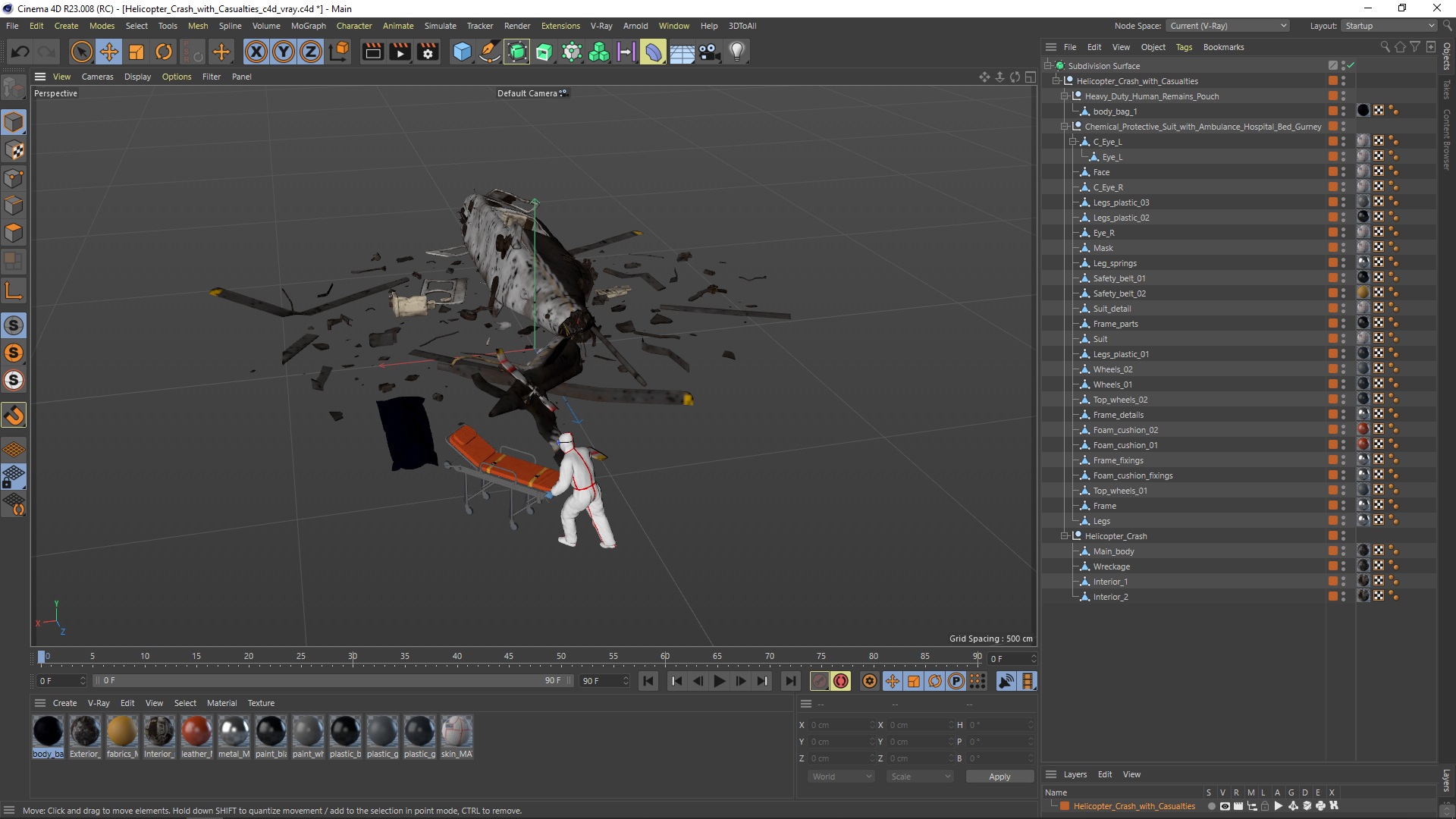The height and width of the screenshot is (819, 1456).
Task: Collapse Subdivision Surface tree node
Action: coord(1048,65)
